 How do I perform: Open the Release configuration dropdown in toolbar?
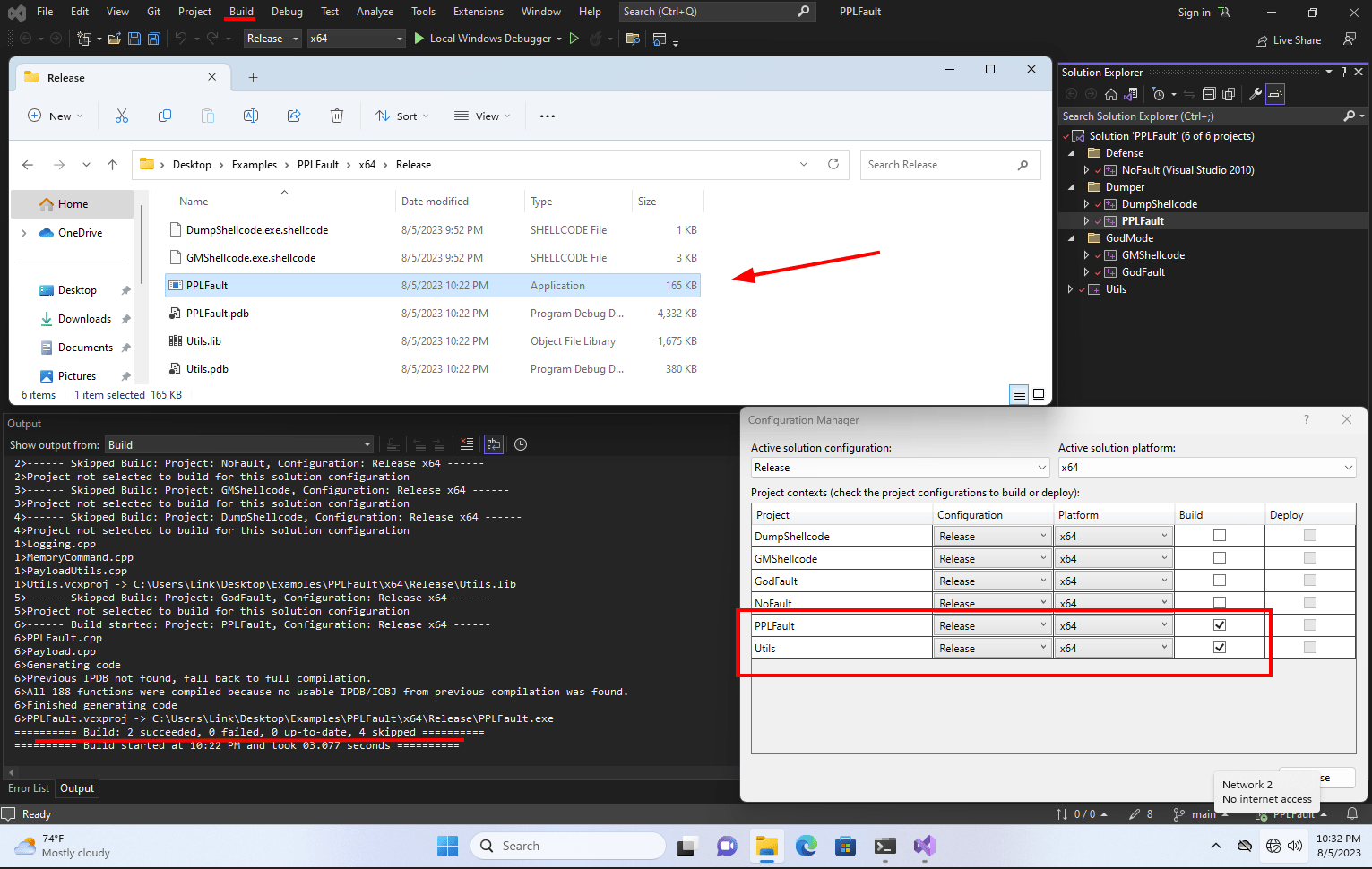click(x=272, y=39)
